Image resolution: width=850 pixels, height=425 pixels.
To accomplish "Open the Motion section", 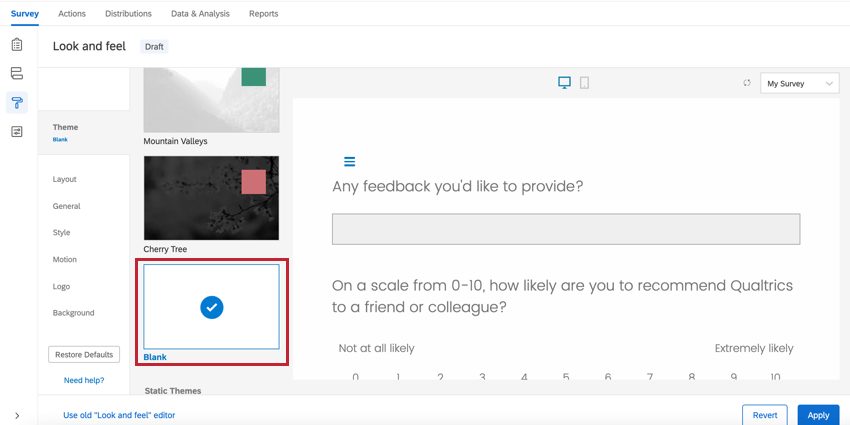I will tap(65, 260).
